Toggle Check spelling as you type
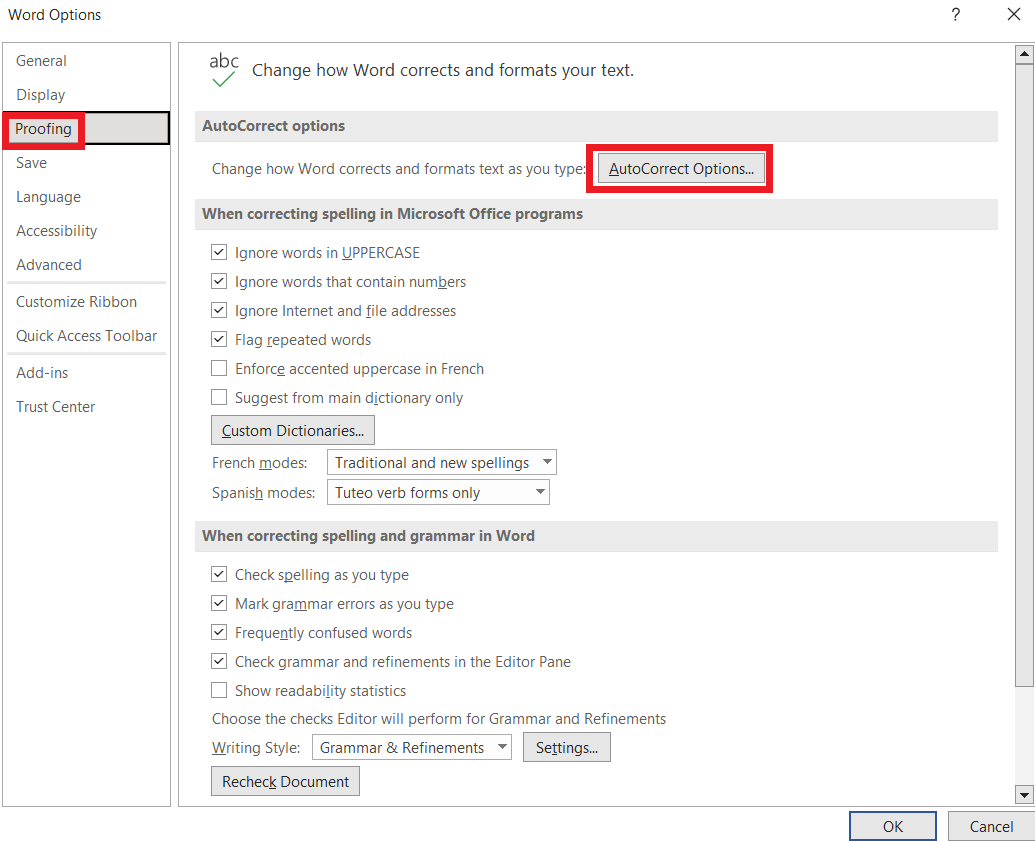Viewport: 1035px width, 841px height. pos(218,574)
